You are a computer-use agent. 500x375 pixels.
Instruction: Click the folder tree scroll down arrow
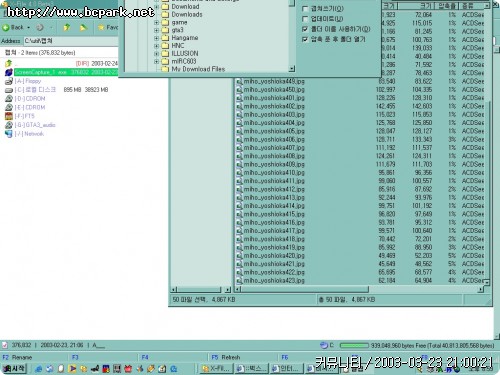292,69
